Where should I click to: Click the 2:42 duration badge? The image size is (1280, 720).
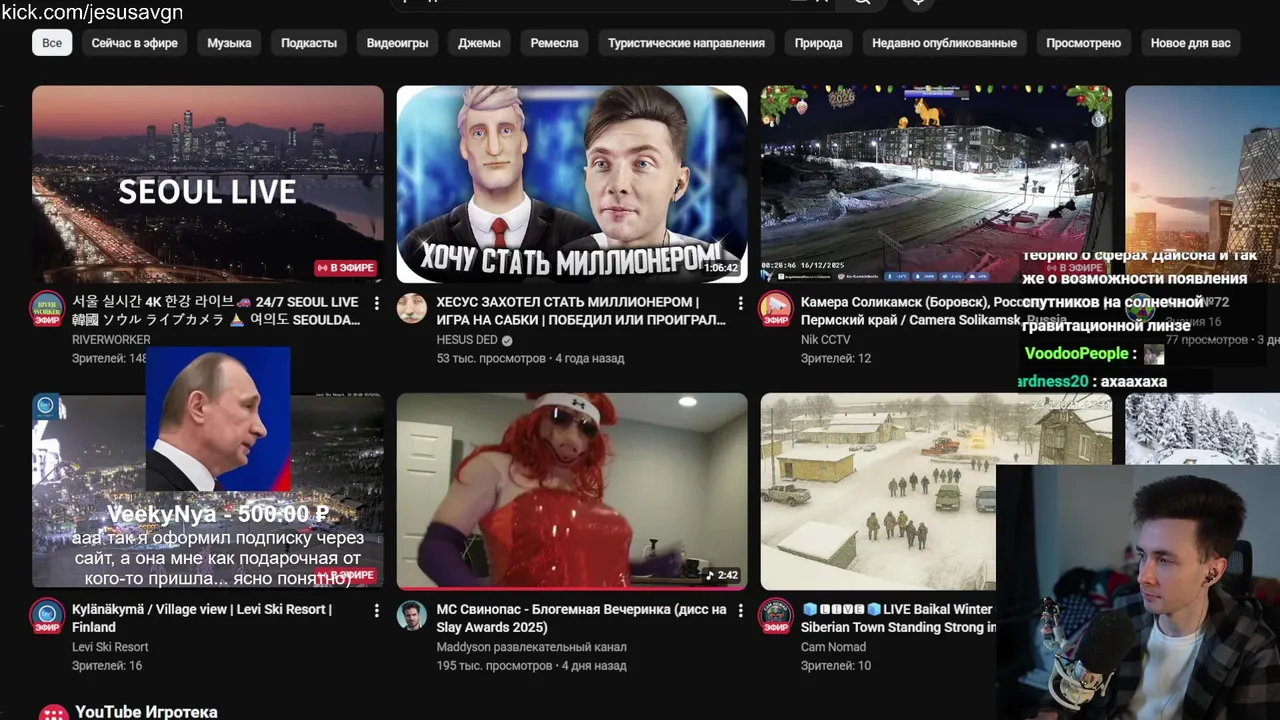[x=722, y=575]
